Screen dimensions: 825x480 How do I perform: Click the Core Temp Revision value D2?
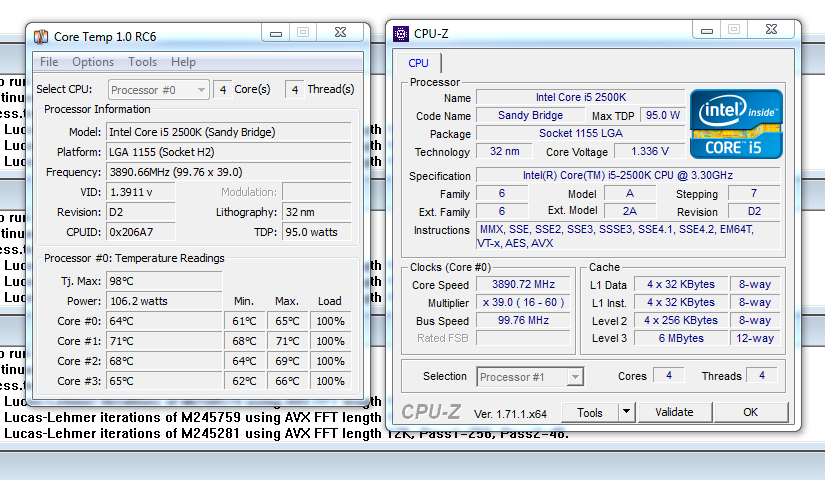[x=141, y=212]
